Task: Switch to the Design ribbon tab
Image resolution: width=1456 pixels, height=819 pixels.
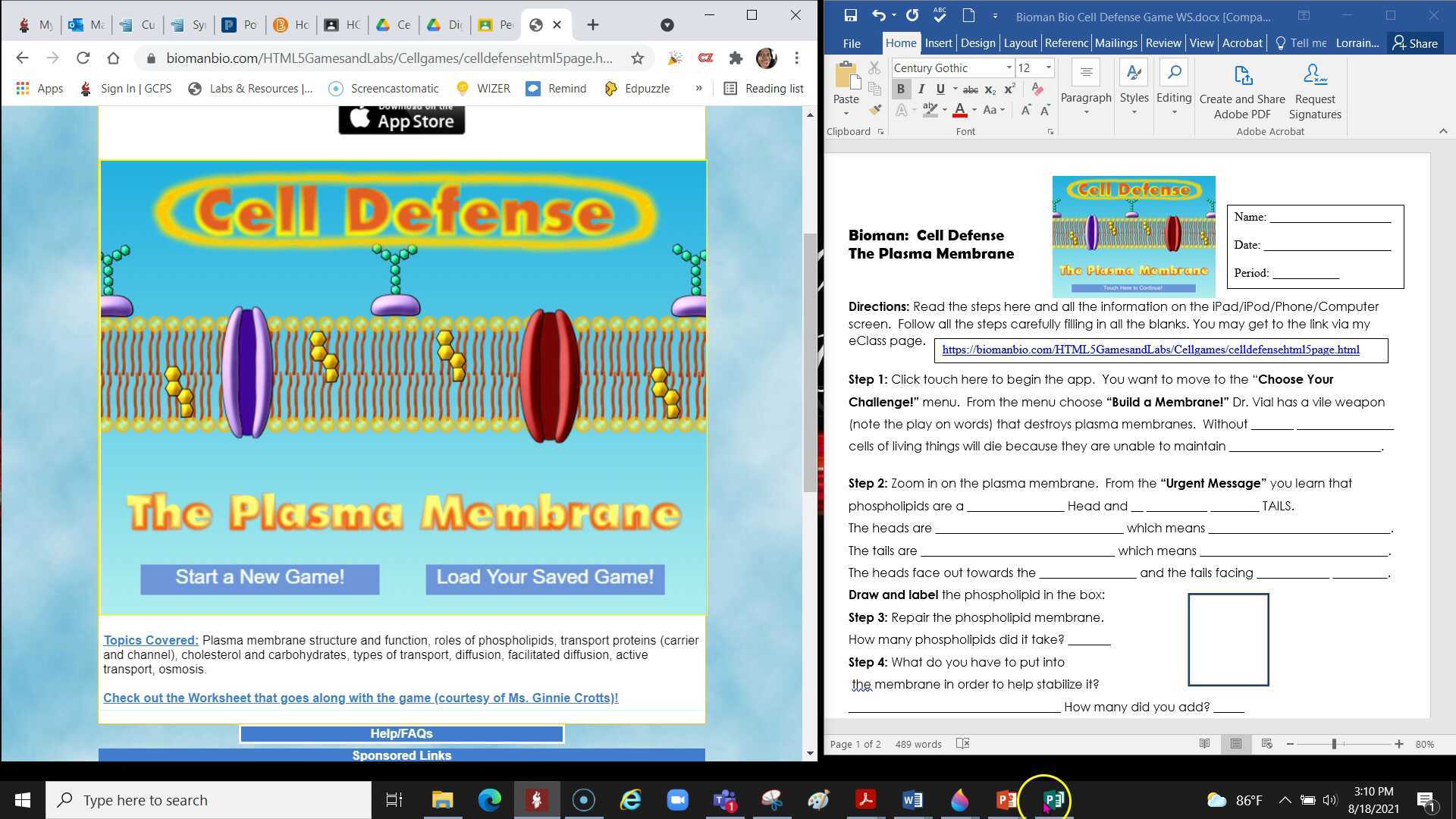Action: [x=977, y=43]
